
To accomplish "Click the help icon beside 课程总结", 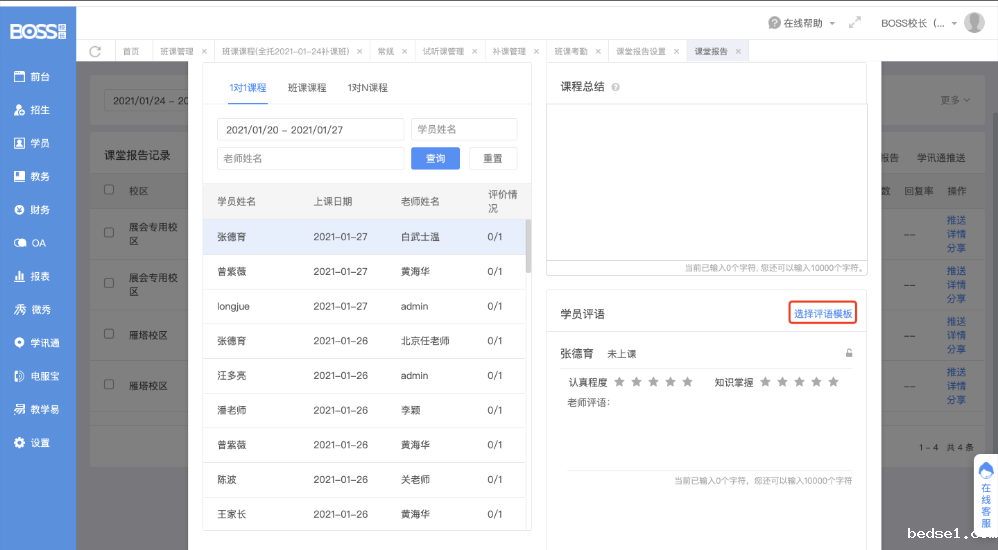I will pyautogui.click(x=615, y=87).
